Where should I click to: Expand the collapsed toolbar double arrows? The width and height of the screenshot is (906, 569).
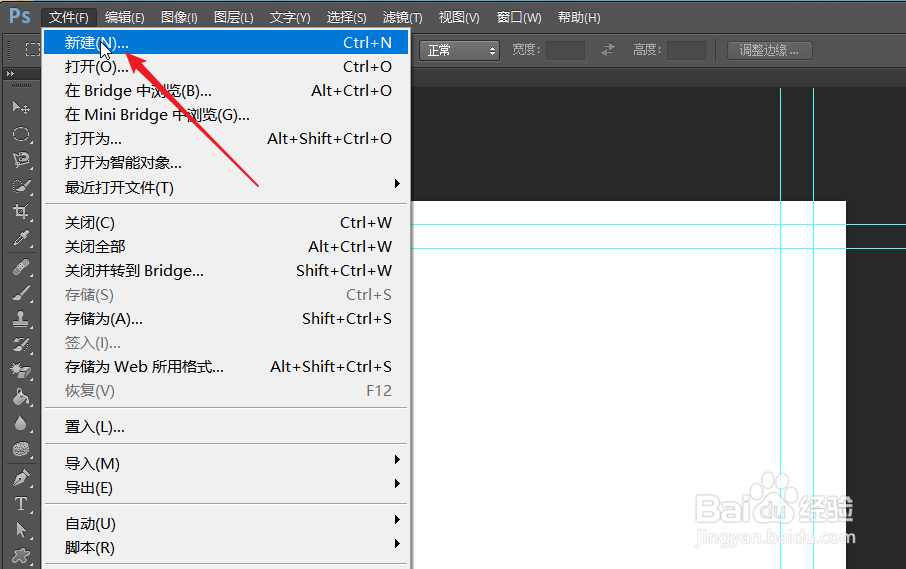10,73
